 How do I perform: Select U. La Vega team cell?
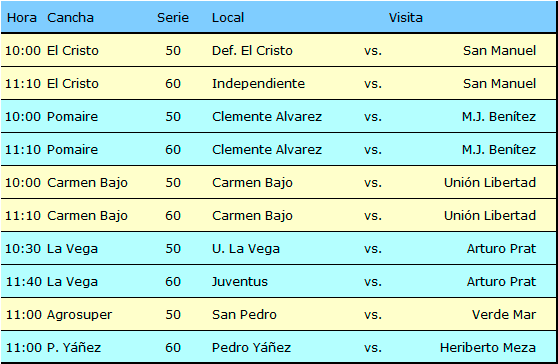pos(246,249)
